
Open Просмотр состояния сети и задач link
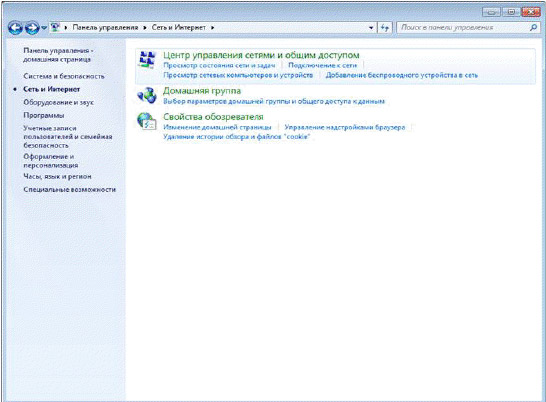[x=219, y=65]
